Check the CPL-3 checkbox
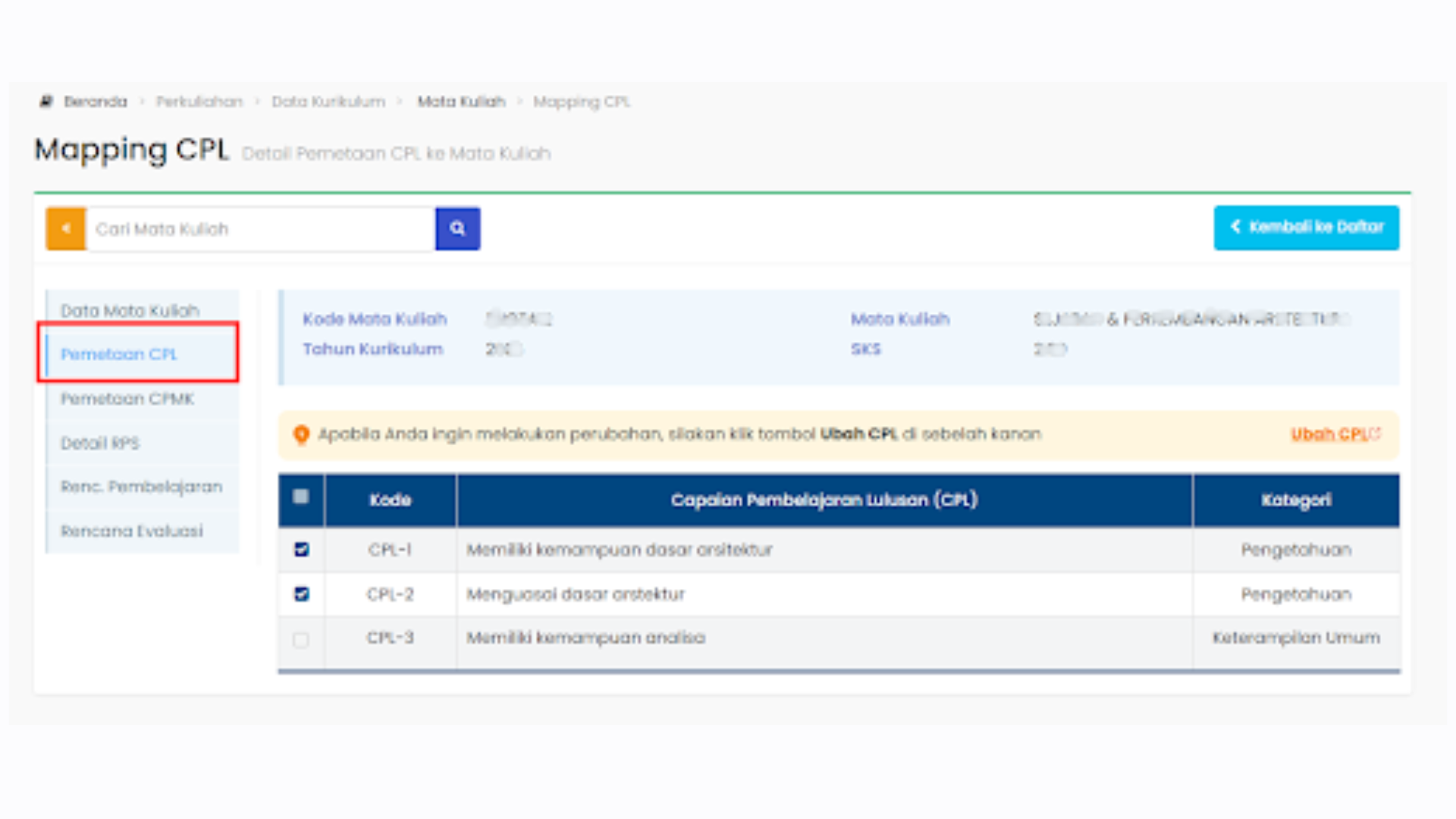1456x819 pixels. (301, 640)
